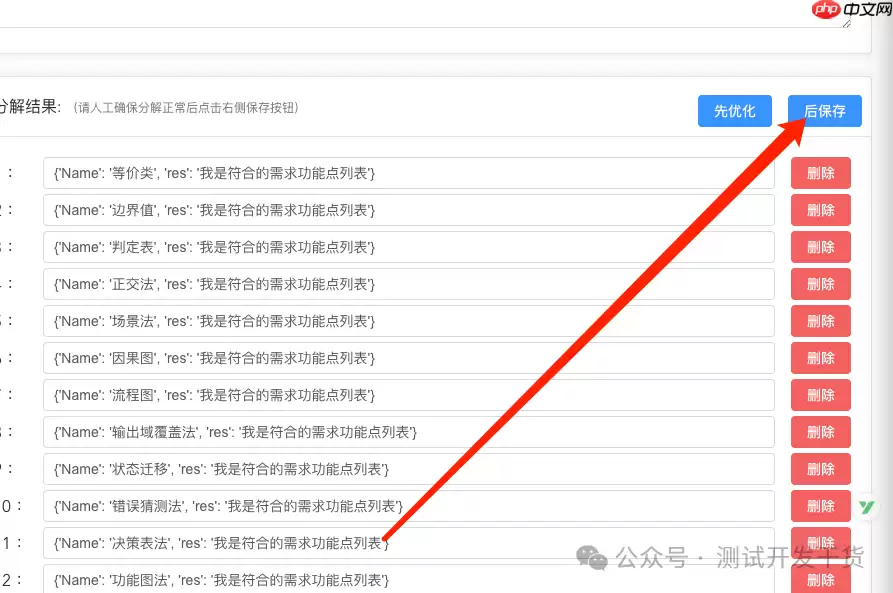Click the 先优化 optimize button
Viewport: 893px width, 593px height.
[x=734, y=111]
